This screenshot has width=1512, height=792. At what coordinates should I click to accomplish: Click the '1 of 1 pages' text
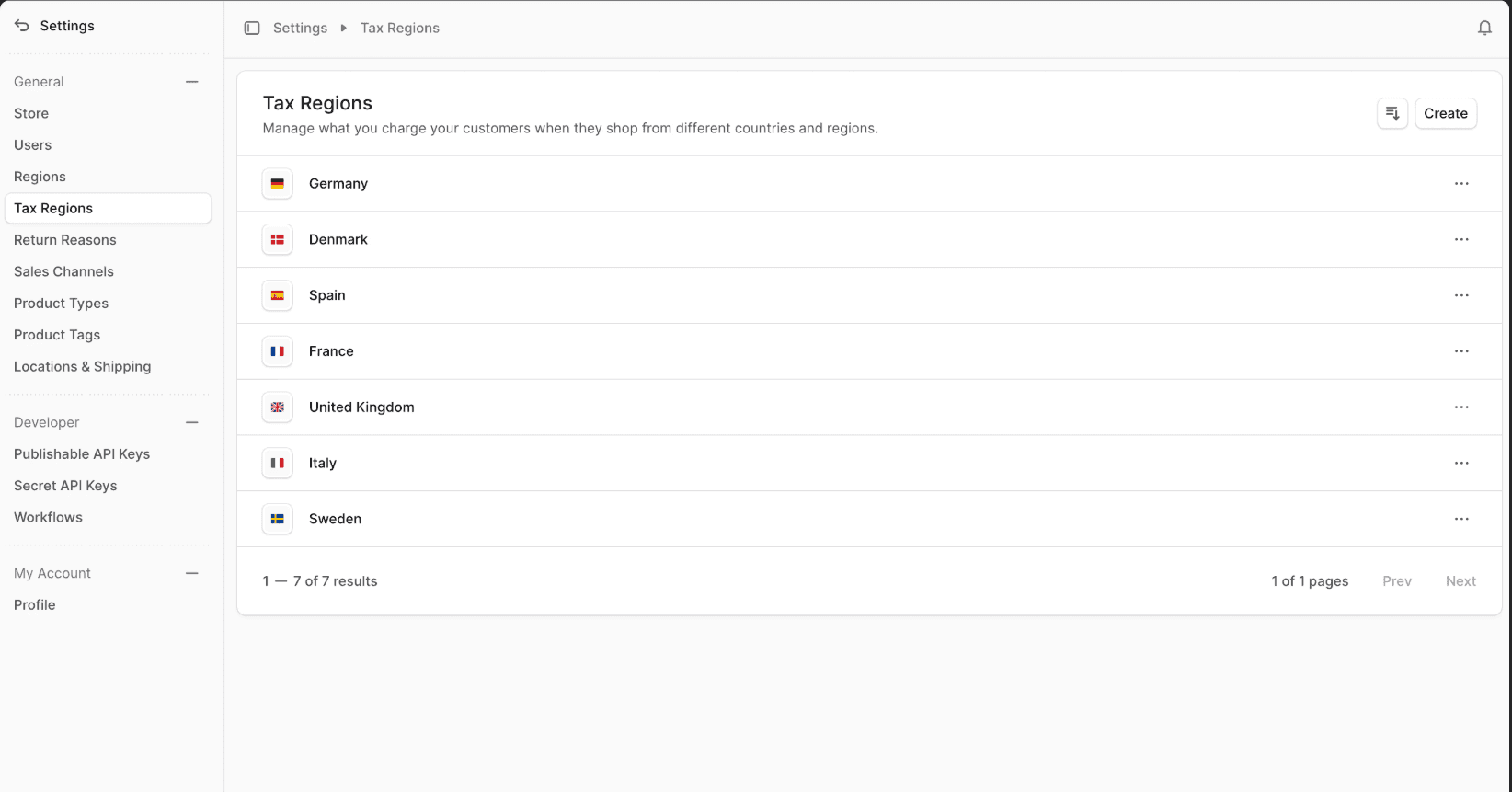pyautogui.click(x=1310, y=581)
